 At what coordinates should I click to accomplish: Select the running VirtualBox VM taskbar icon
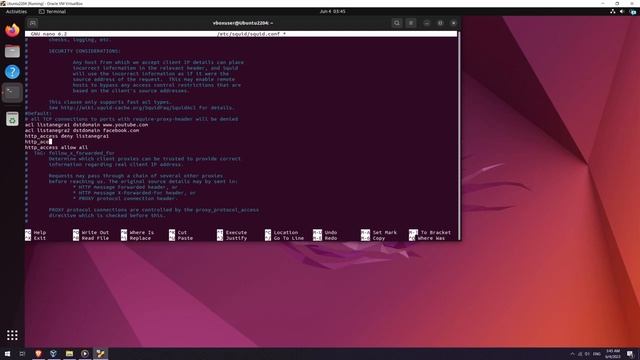pyautogui.click(x=100, y=353)
